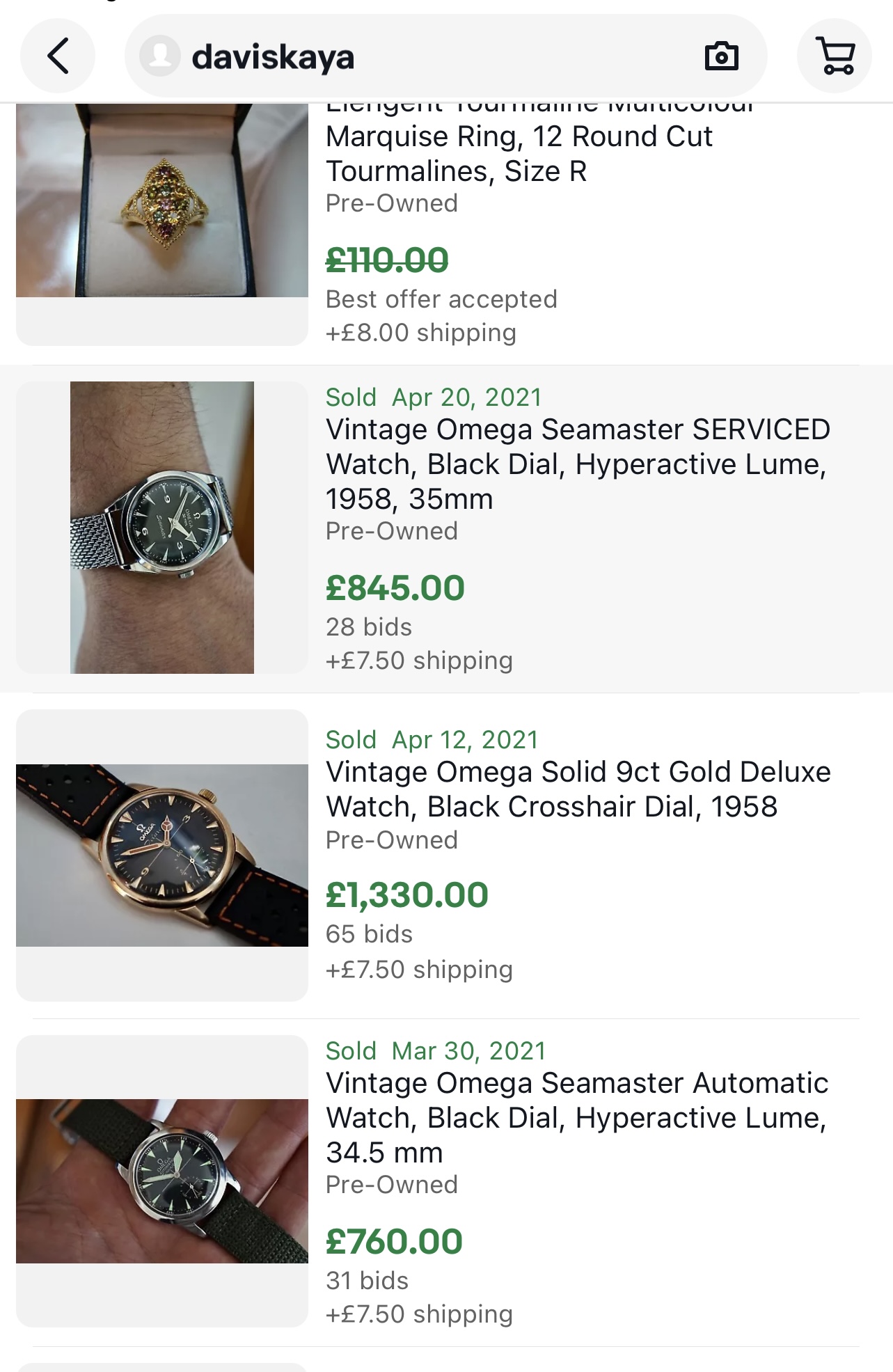Click the £845.00 sold price

tap(395, 588)
